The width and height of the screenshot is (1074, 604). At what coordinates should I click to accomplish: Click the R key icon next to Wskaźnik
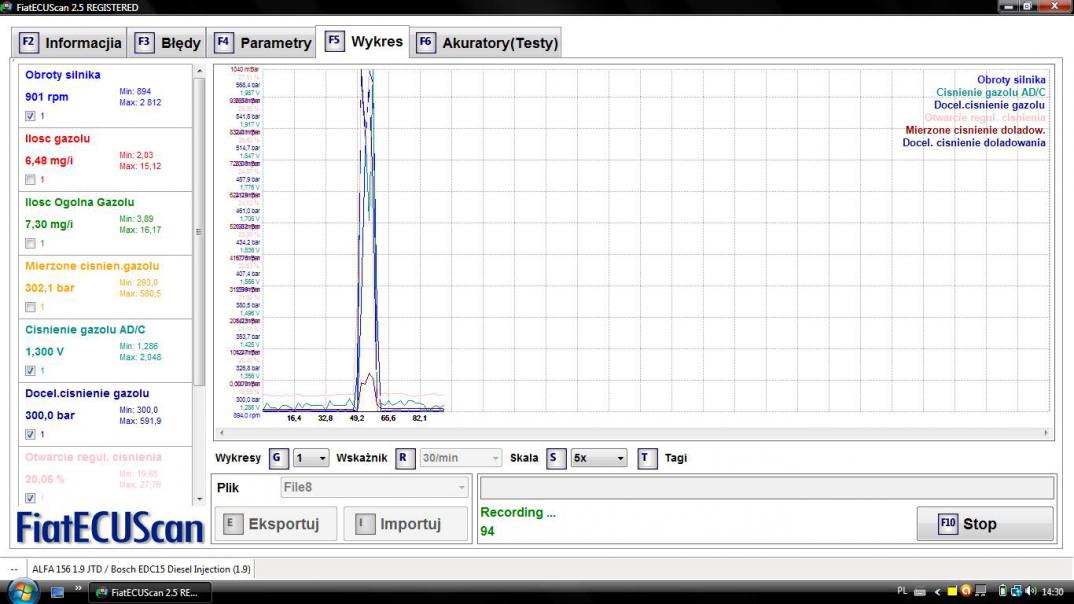click(x=405, y=458)
